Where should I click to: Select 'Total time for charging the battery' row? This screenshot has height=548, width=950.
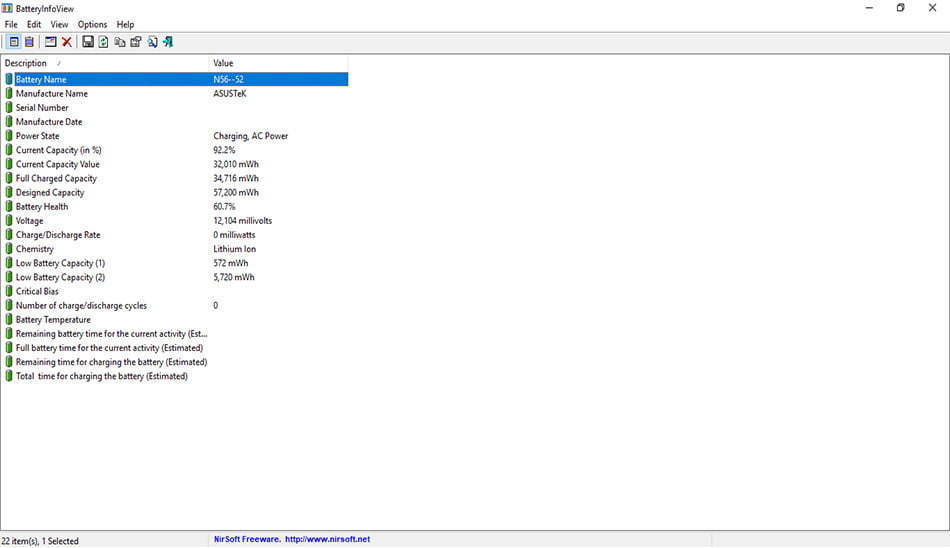tap(176, 376)
